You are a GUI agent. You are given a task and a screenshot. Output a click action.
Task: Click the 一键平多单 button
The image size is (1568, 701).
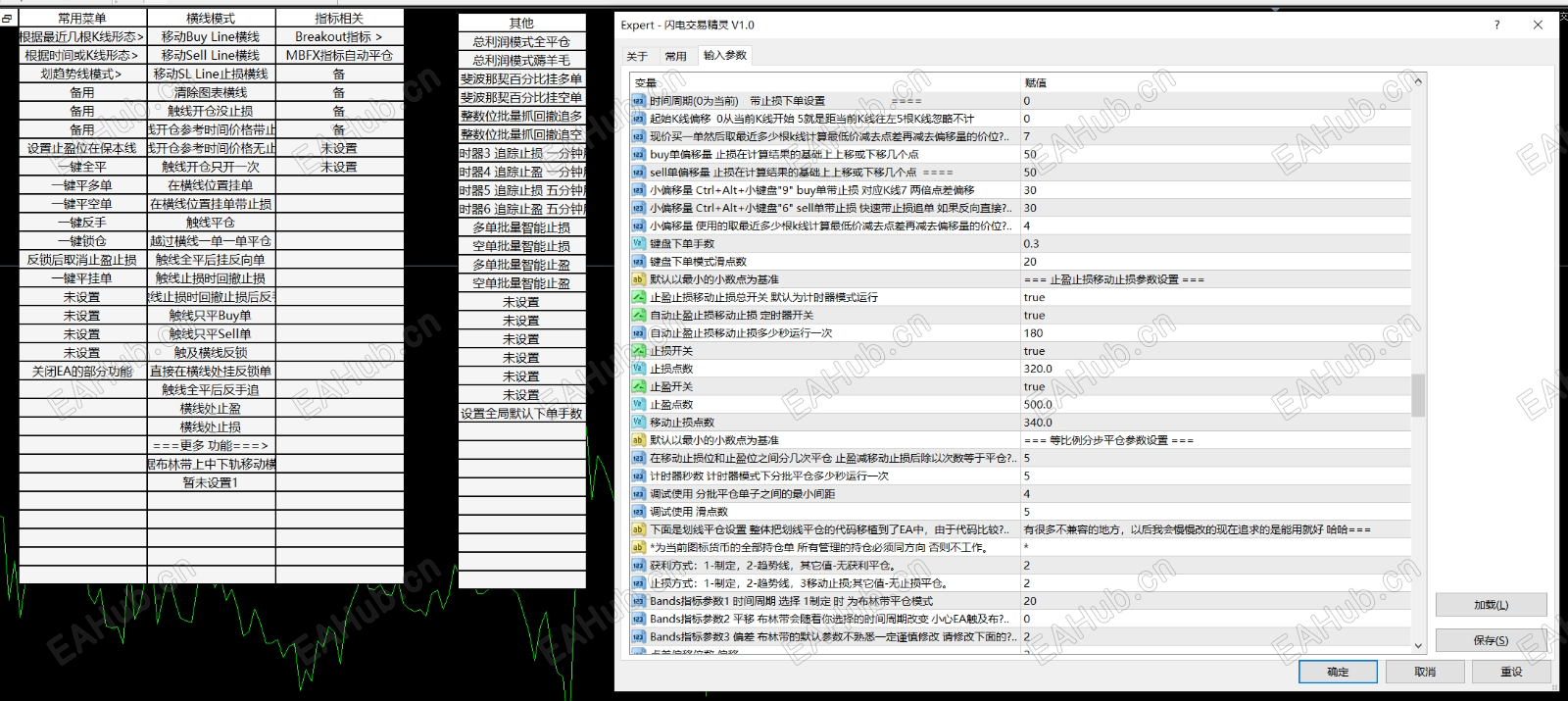(x=82, y=185)
